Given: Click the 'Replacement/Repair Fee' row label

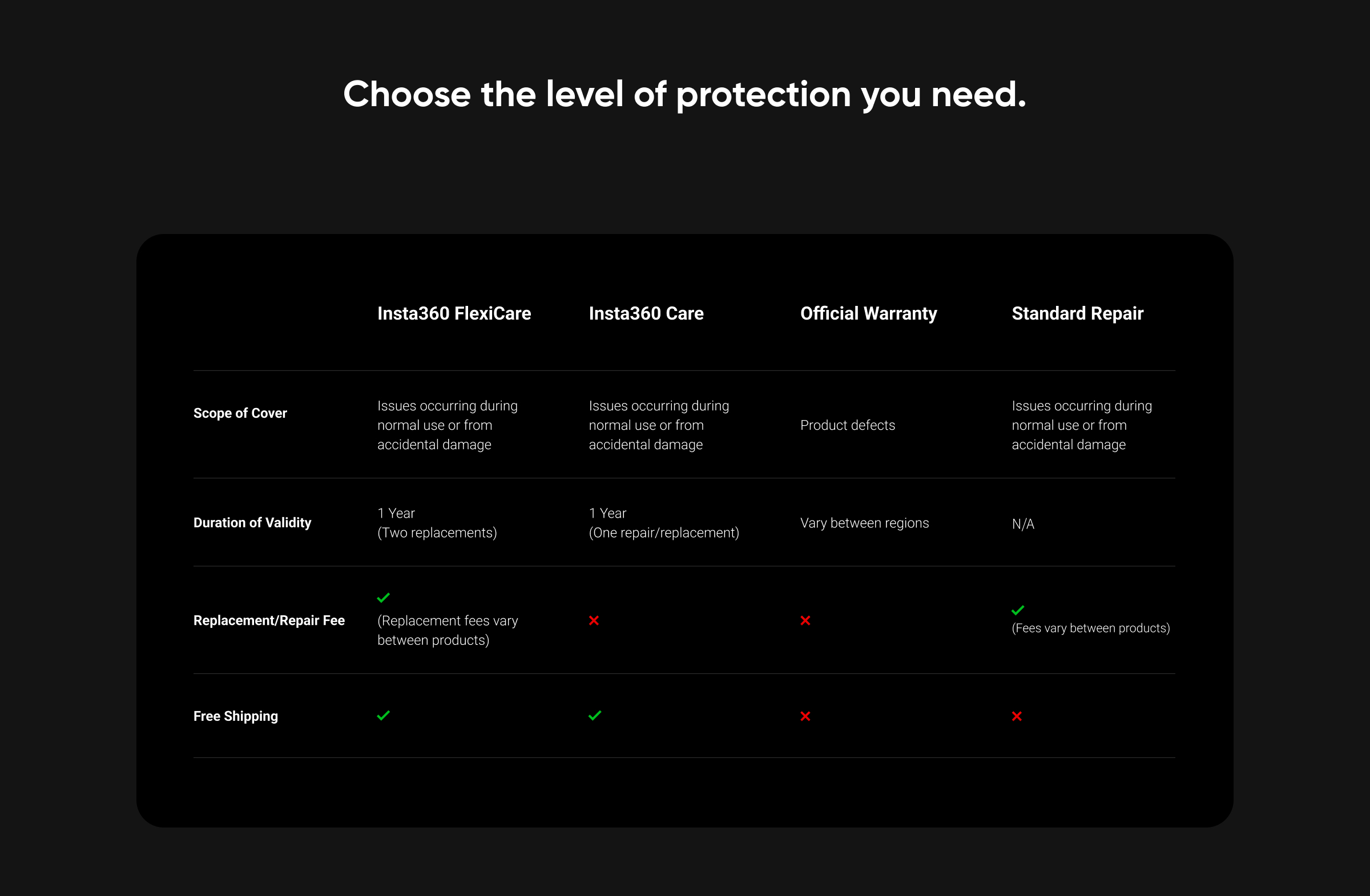Looking at the screenshot, I should (x=269, y=620).
